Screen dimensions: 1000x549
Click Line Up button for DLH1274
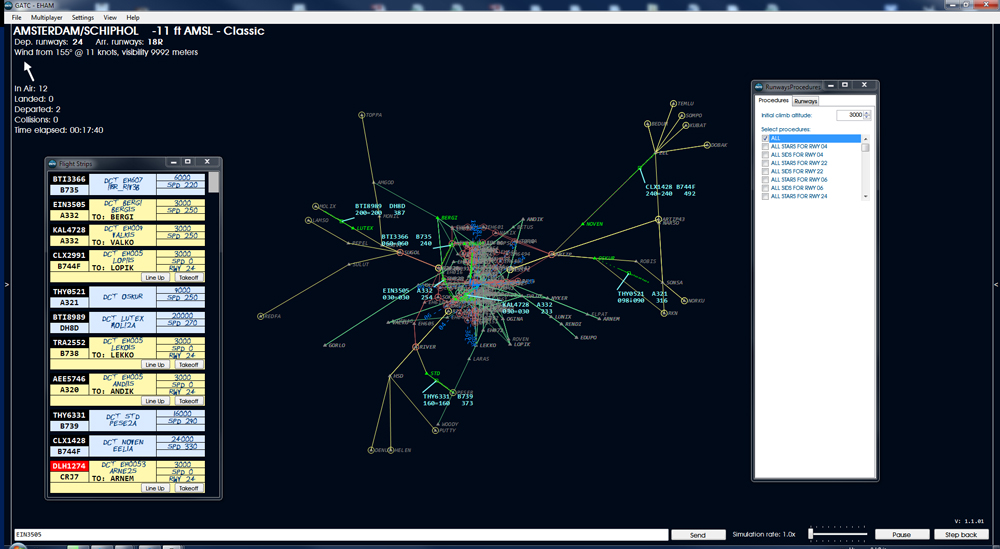pyautogui.click(x=155, y=488)
